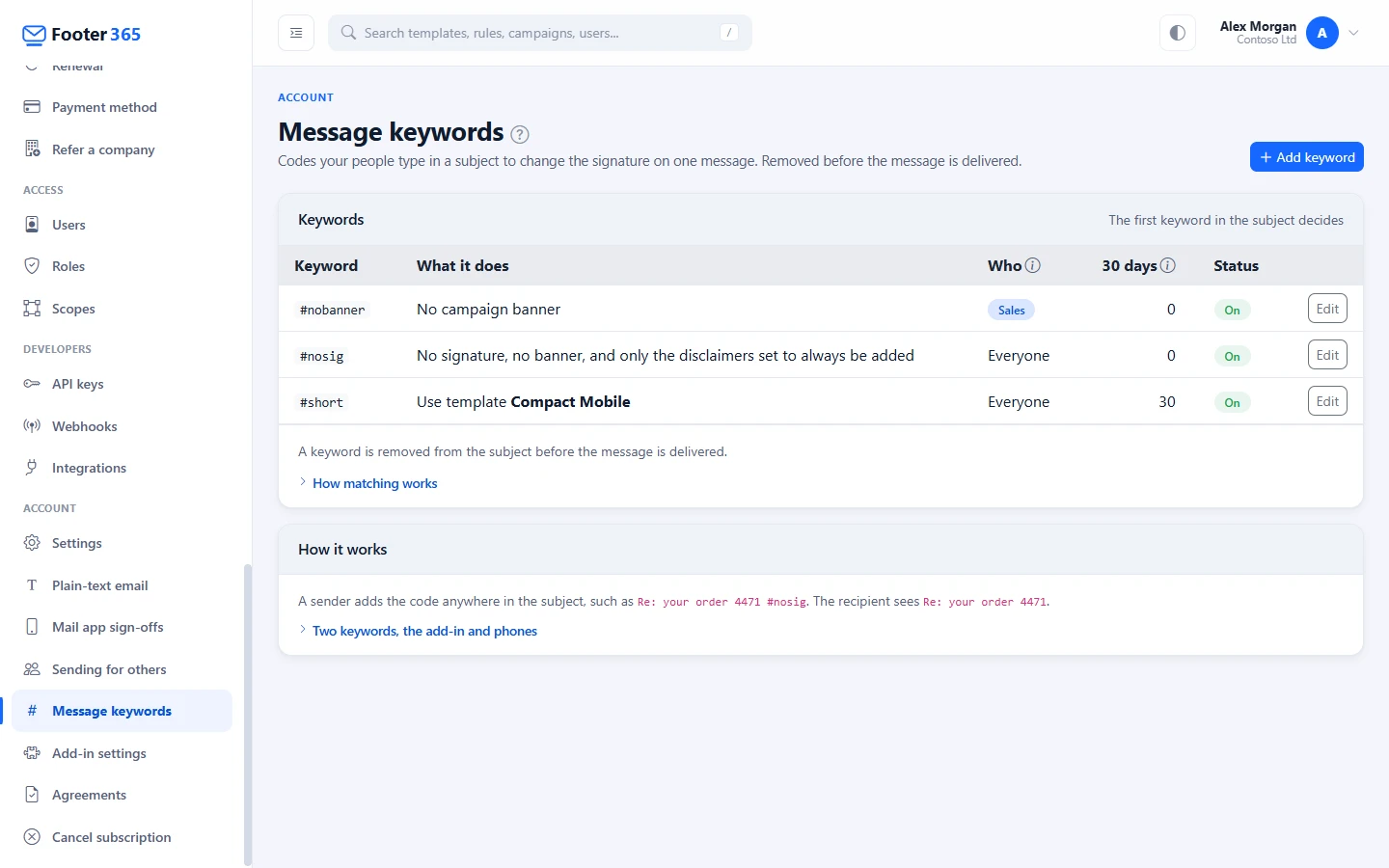Click the Add-in settings puzzle icon
Screen dimensions: 1389x868
[32, 753]
